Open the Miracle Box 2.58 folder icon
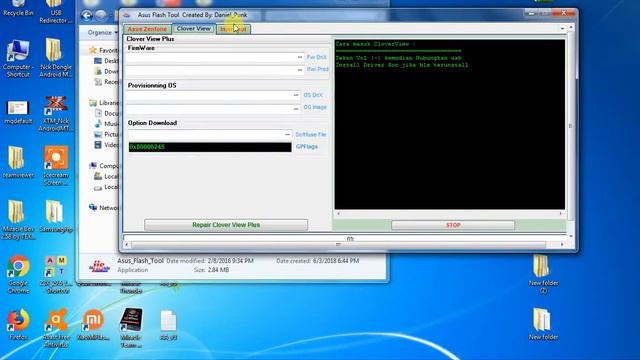 pos(18,220)
